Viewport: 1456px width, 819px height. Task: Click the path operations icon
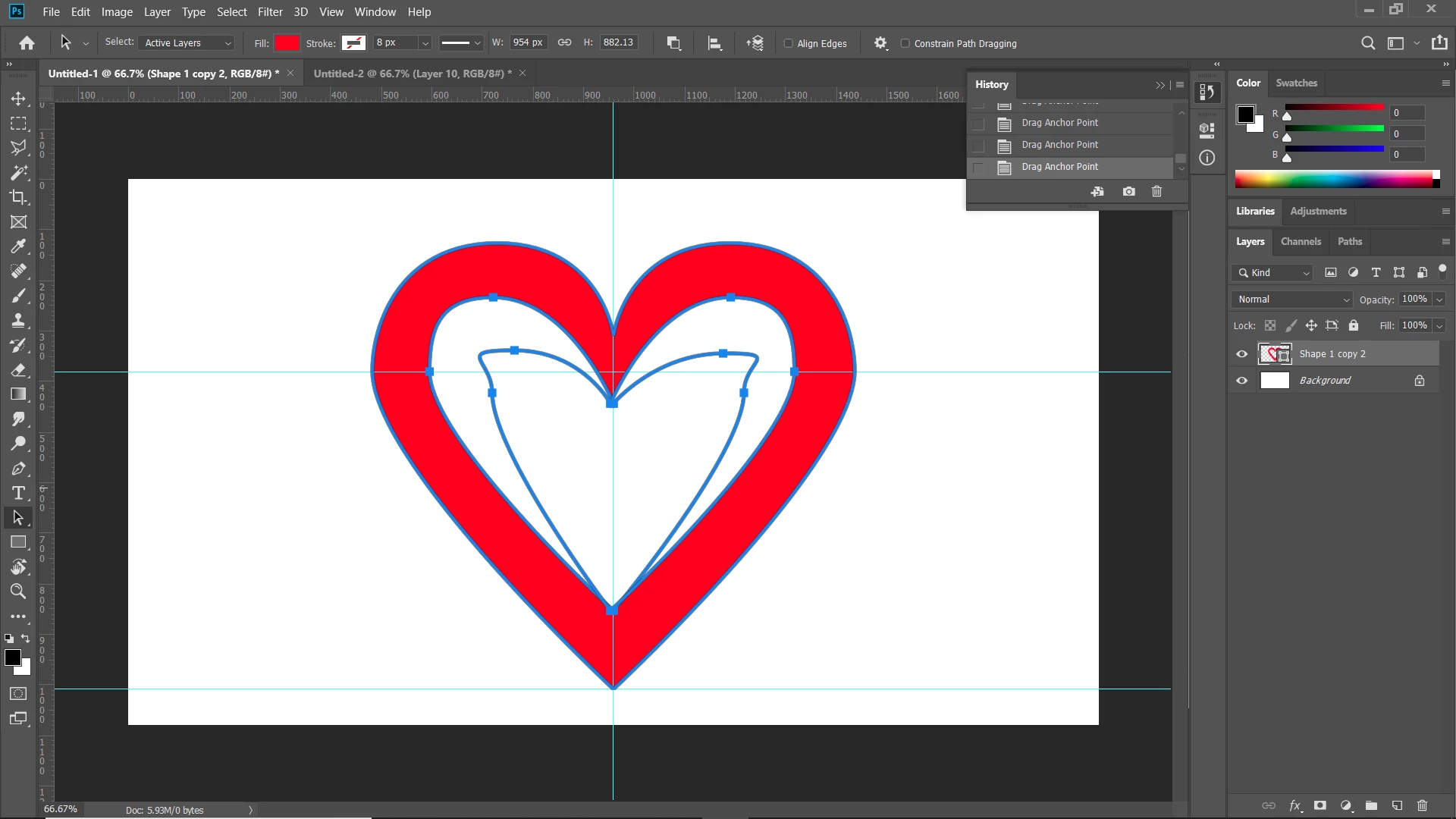click(673, 43)
